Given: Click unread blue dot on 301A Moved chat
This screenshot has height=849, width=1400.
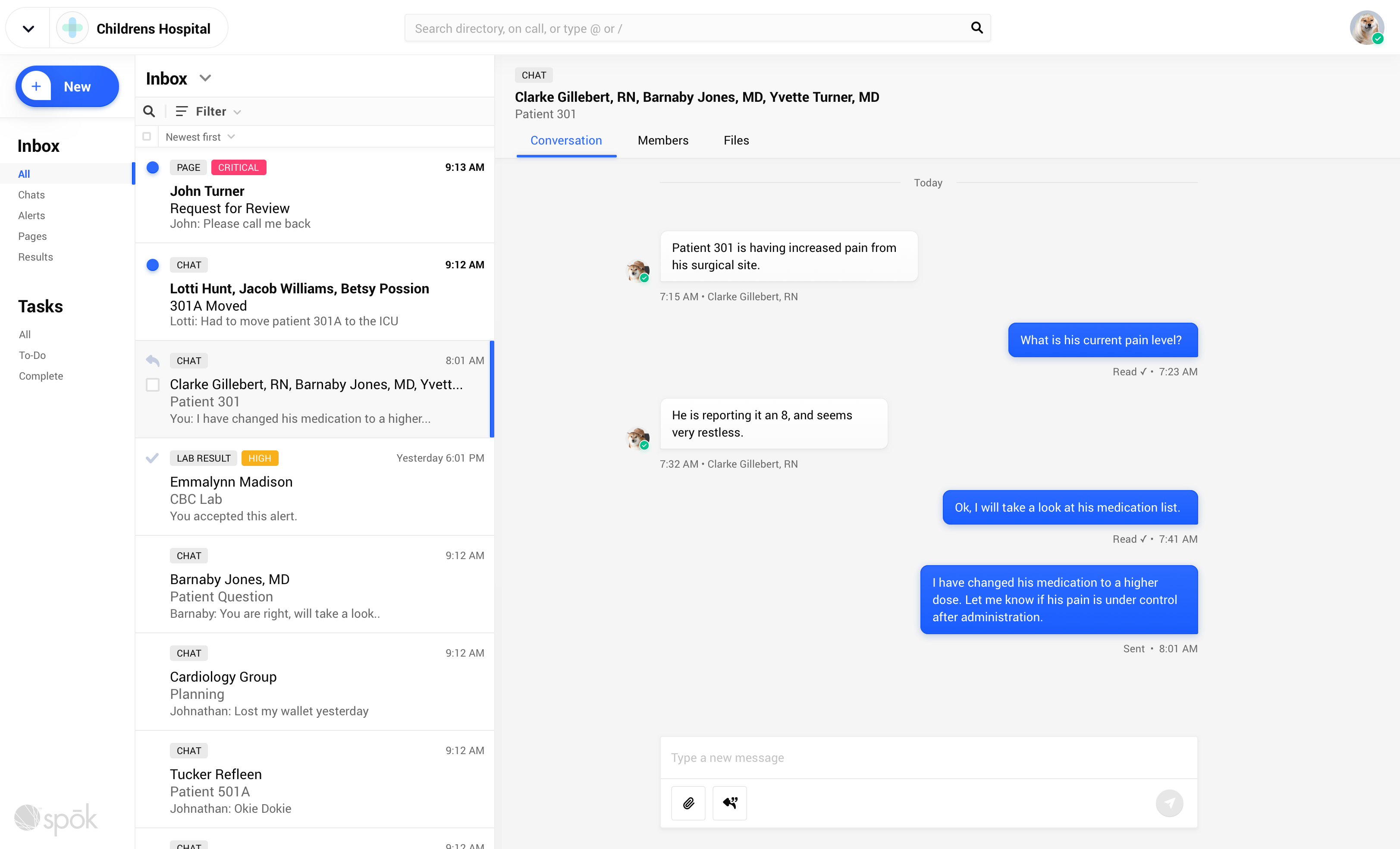Looking at the screenshot, I should pos(152,265).
